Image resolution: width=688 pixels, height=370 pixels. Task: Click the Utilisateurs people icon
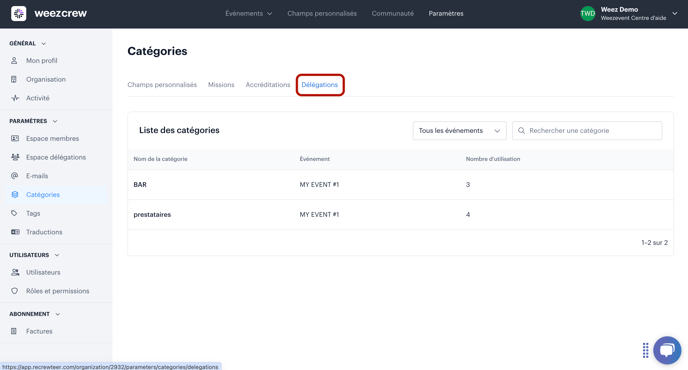[15, 272]
